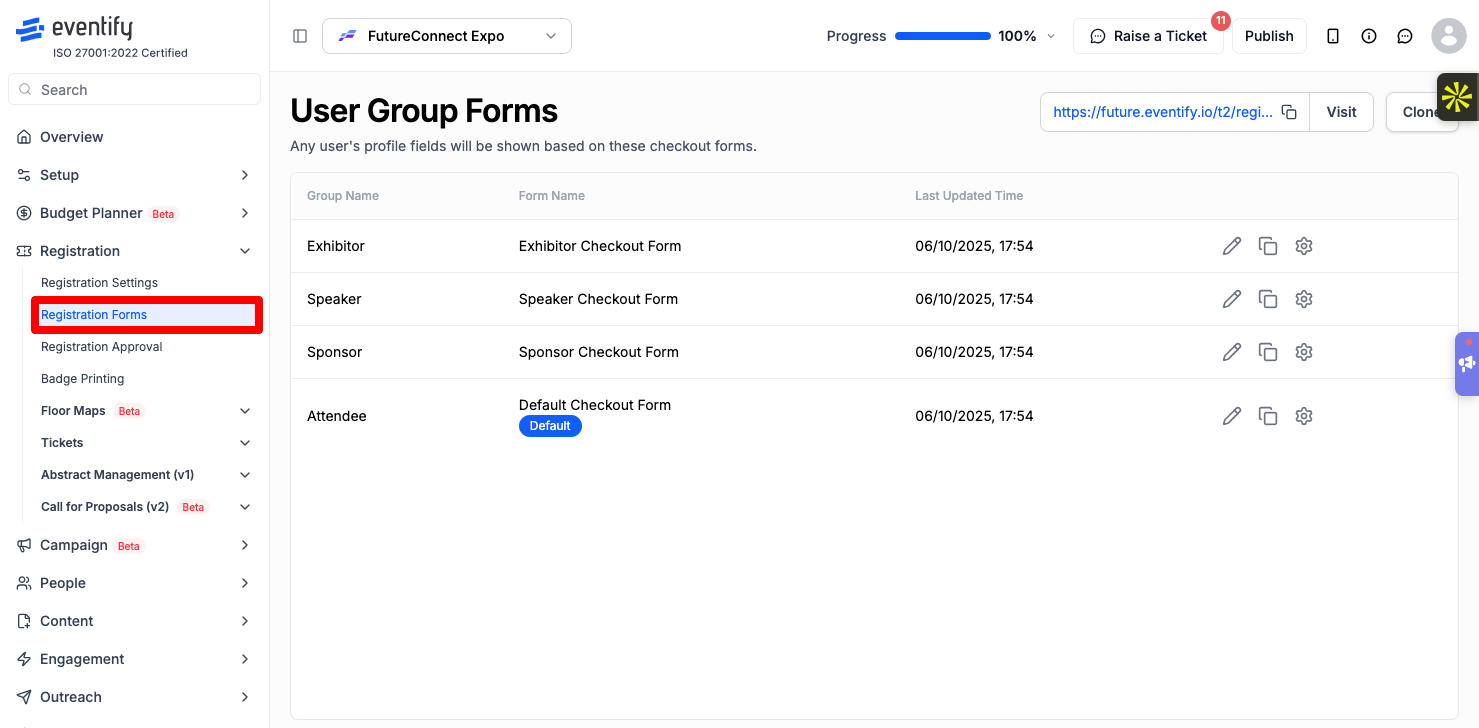Open settings gear for Exhibitor row
The width and height of the screenshot is (1479, 728).
(1303, 246)
